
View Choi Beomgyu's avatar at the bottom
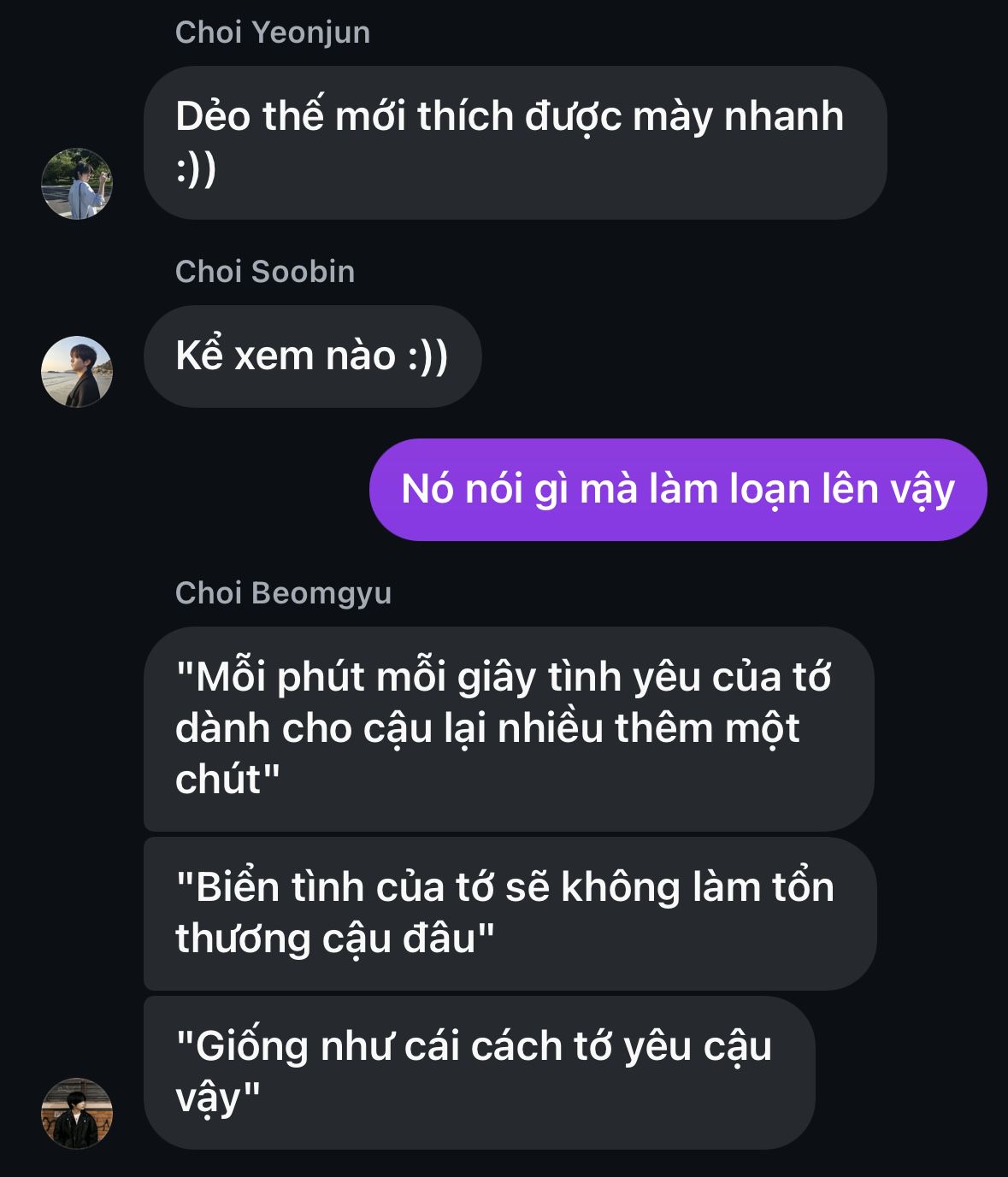(x=77, y=1113)
